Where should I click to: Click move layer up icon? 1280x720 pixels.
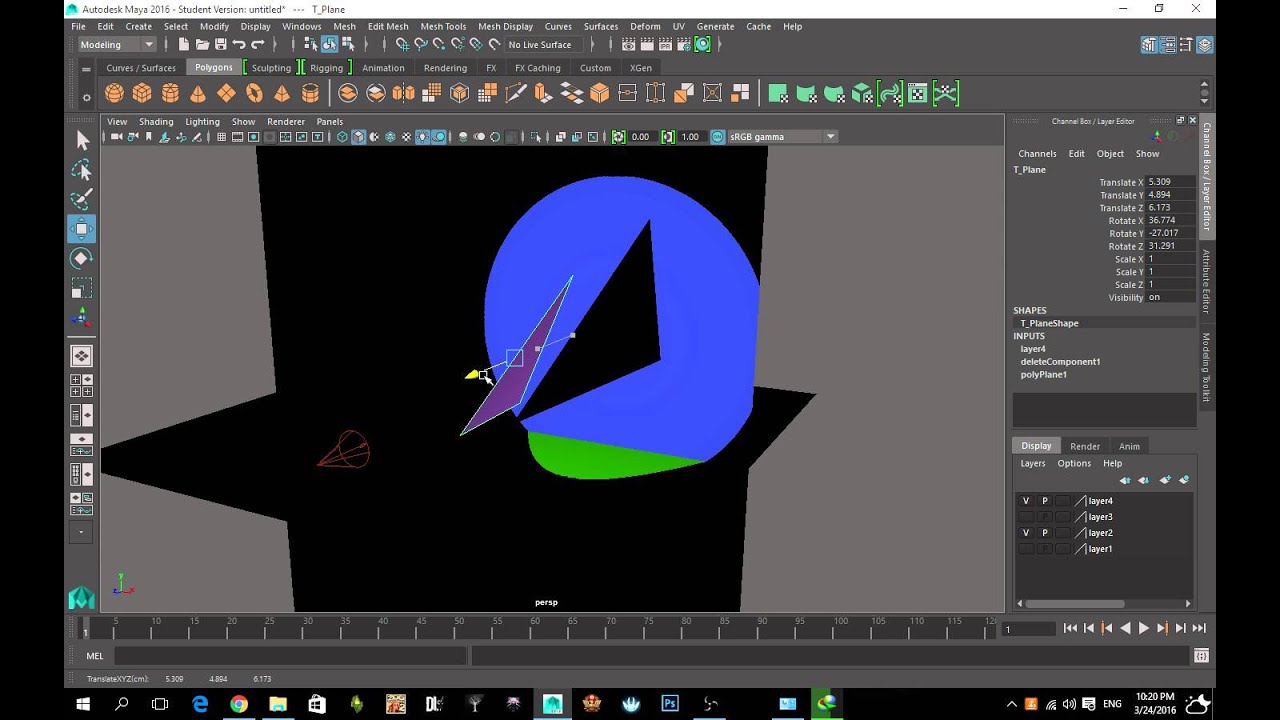click(1126, 480)
